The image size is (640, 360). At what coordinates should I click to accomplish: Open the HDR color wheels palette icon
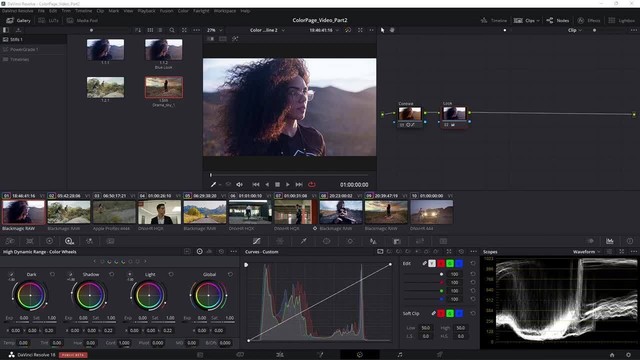[x=69, y=241]
